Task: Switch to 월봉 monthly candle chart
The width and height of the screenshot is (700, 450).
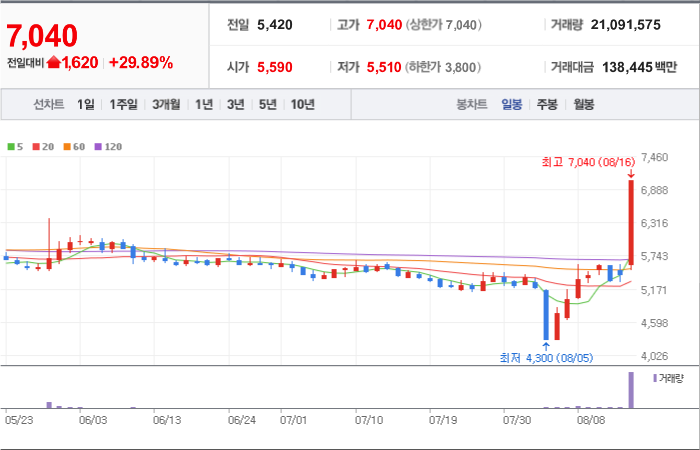Action: point(583,104)
